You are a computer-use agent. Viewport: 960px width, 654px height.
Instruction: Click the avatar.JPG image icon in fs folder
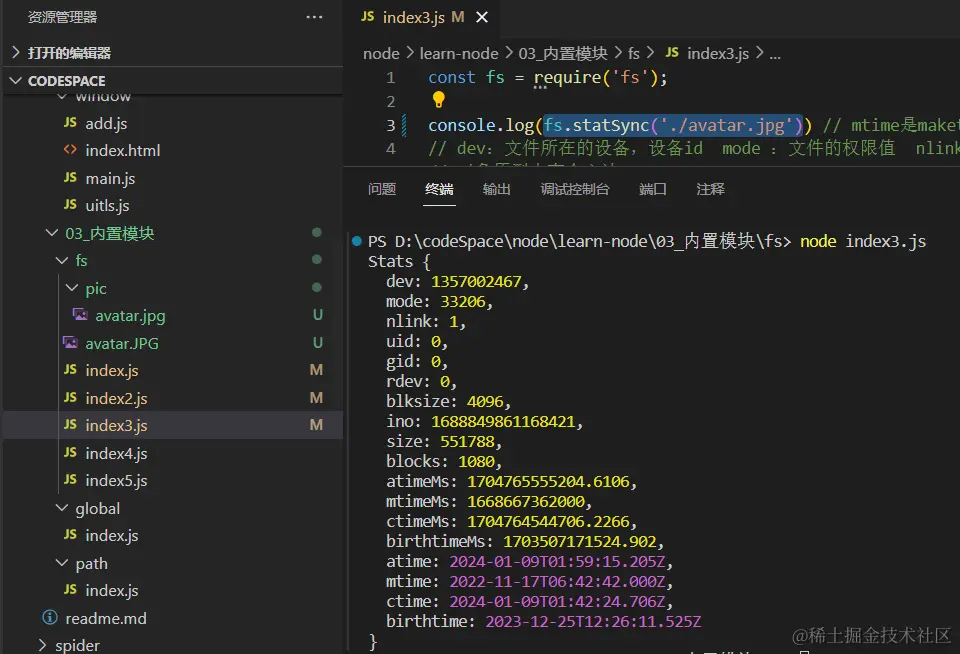coord(70,343)
